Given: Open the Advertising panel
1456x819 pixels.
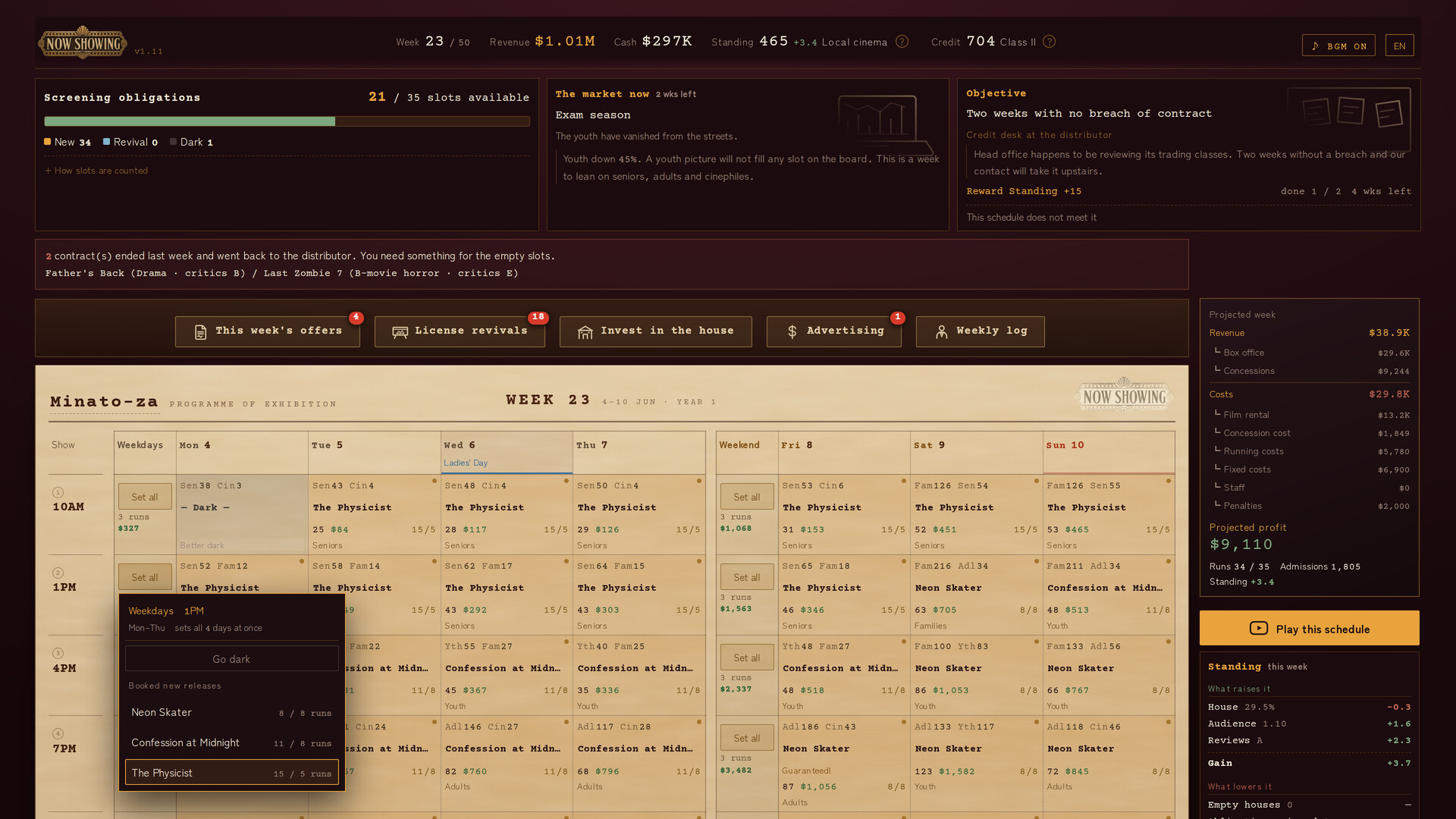Looking at the screenshot, I should click(x=833, y=331).
